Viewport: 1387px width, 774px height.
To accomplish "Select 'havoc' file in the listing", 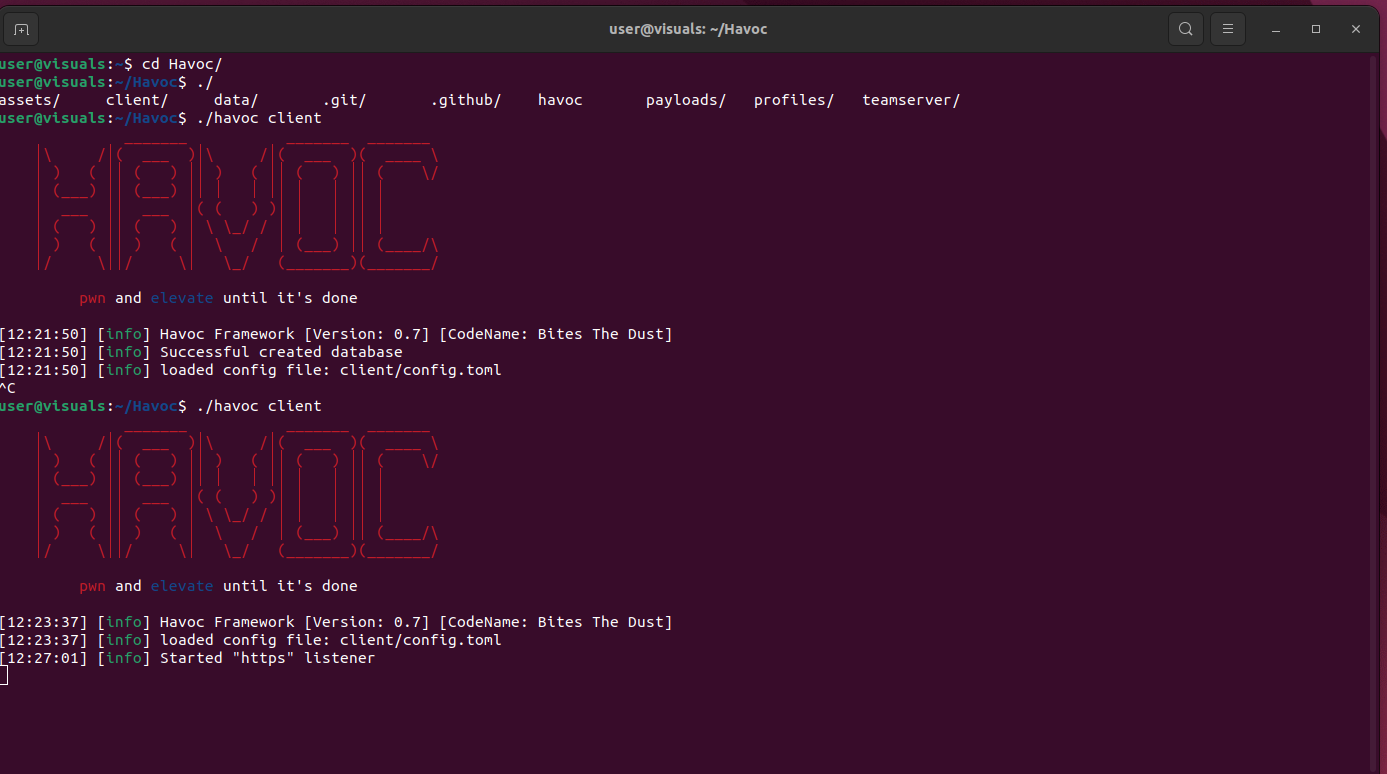I will coord(560,100).
